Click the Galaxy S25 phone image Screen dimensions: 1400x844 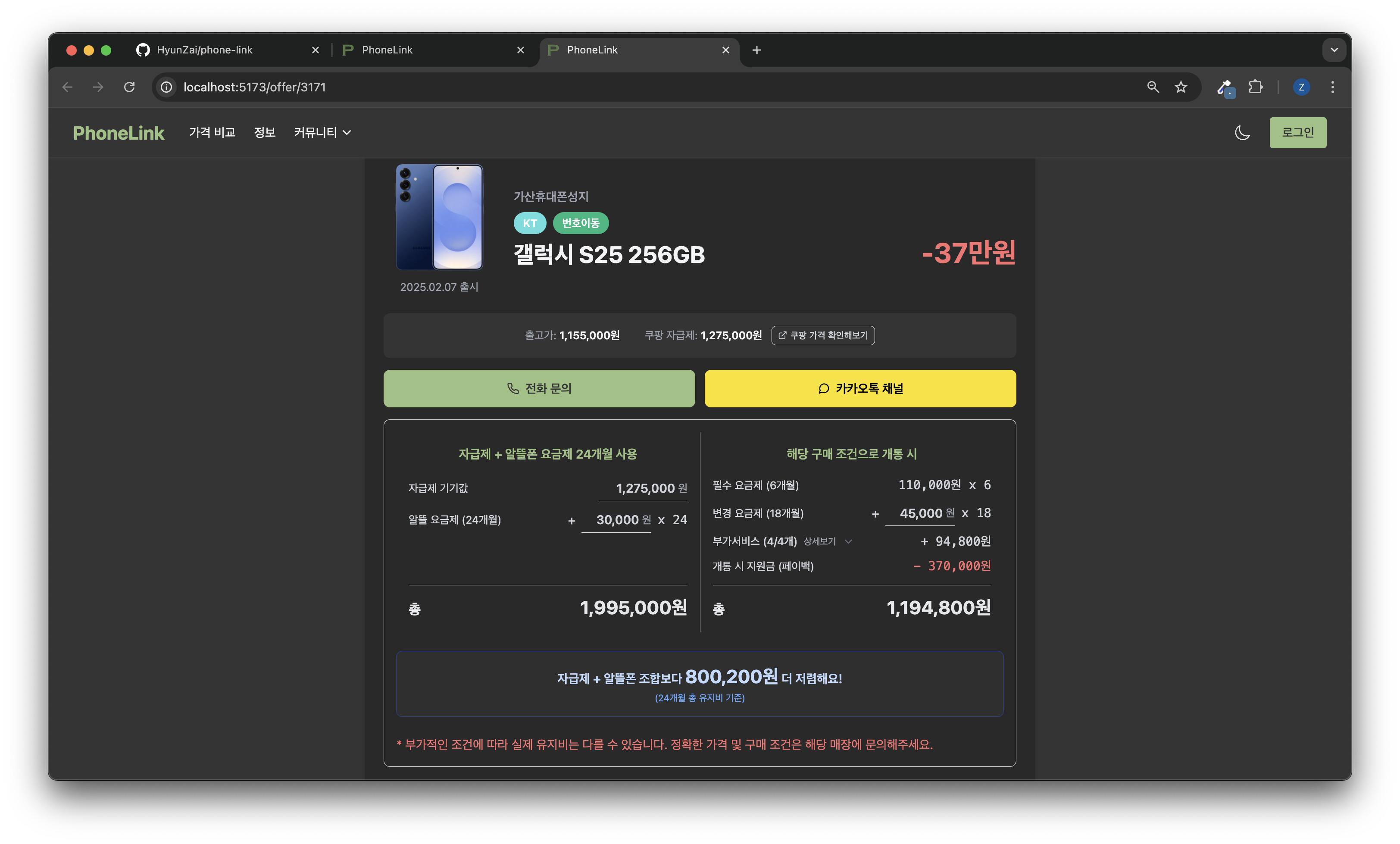[439, 216]
